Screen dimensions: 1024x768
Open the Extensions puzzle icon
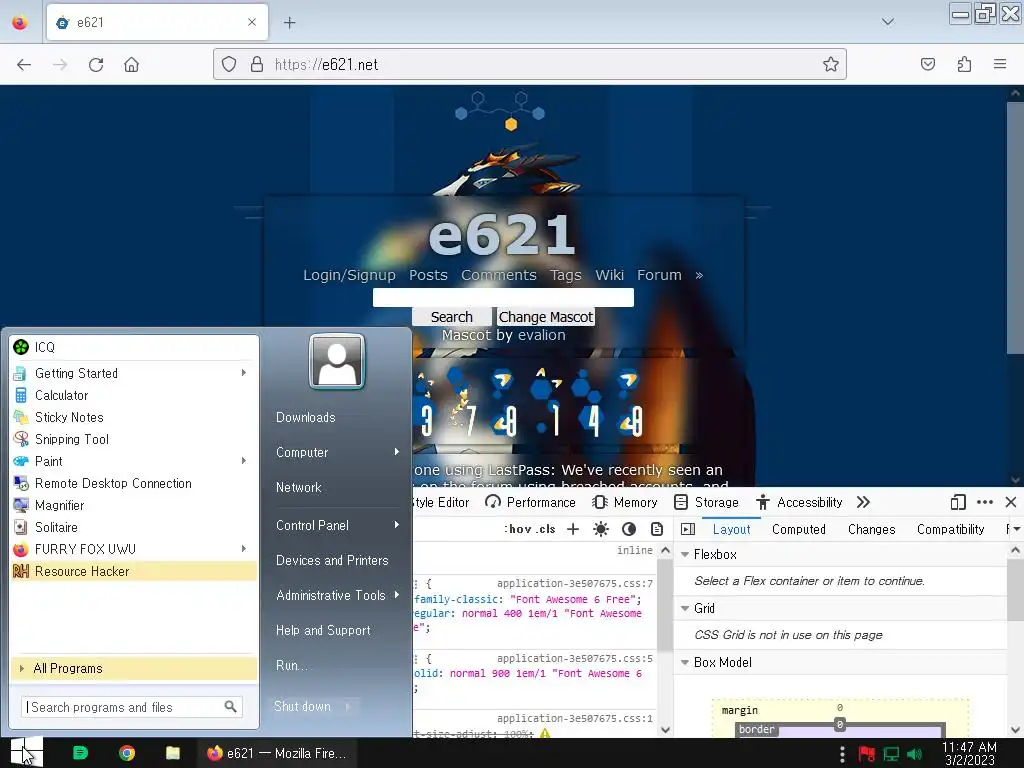pyautogui.click(x=964, y=64)
